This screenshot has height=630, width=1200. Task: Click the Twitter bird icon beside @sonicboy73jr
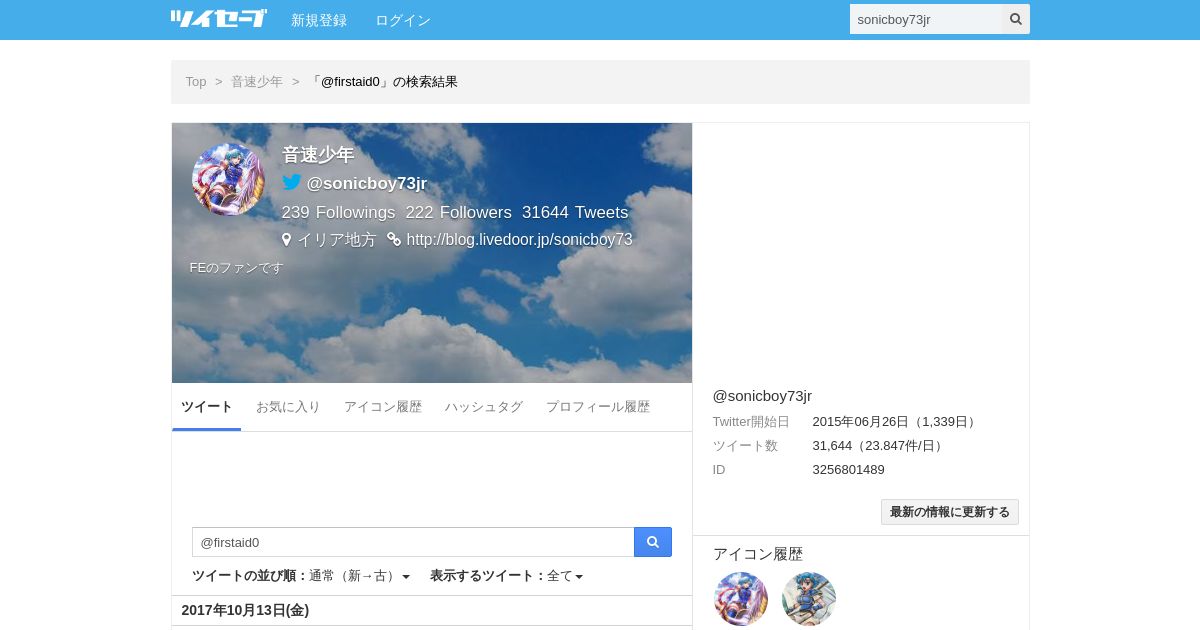click(291, 182)
